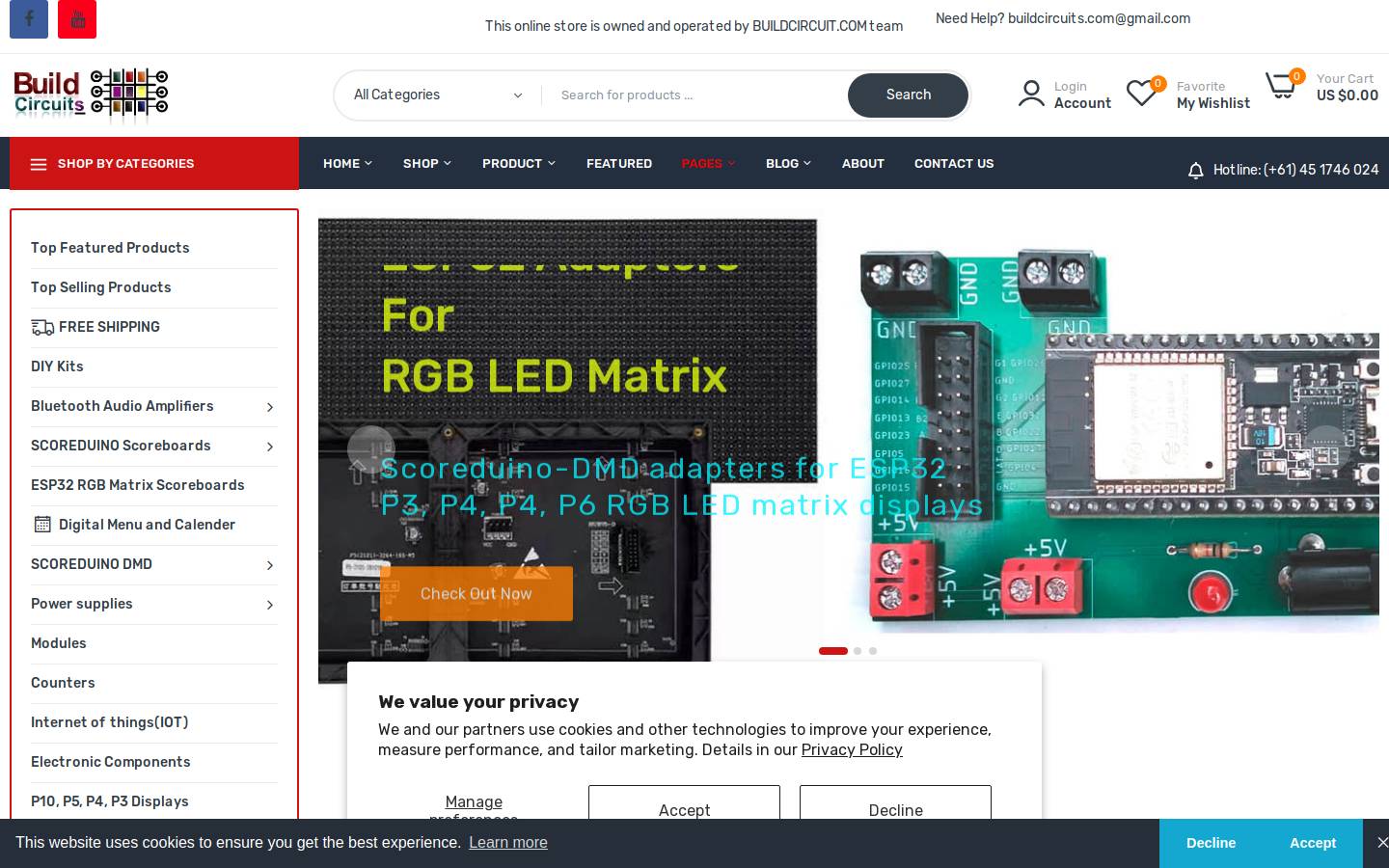Screen dimensions: 1389x868
Task: Open the Facebook social icon
Action: coord(29,19)
